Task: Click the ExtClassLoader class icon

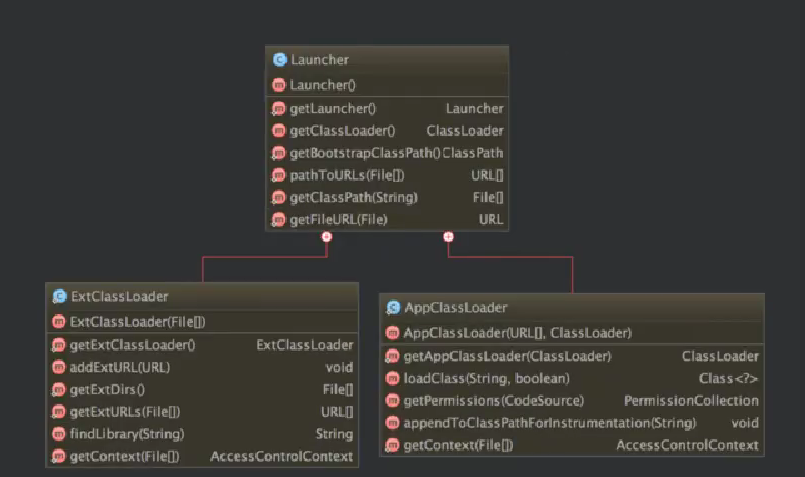Action: pos(59,297)
